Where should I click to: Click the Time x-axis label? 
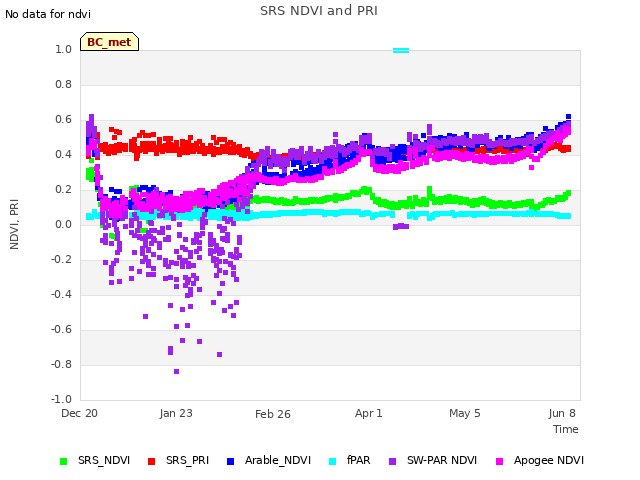click(566, 429)
